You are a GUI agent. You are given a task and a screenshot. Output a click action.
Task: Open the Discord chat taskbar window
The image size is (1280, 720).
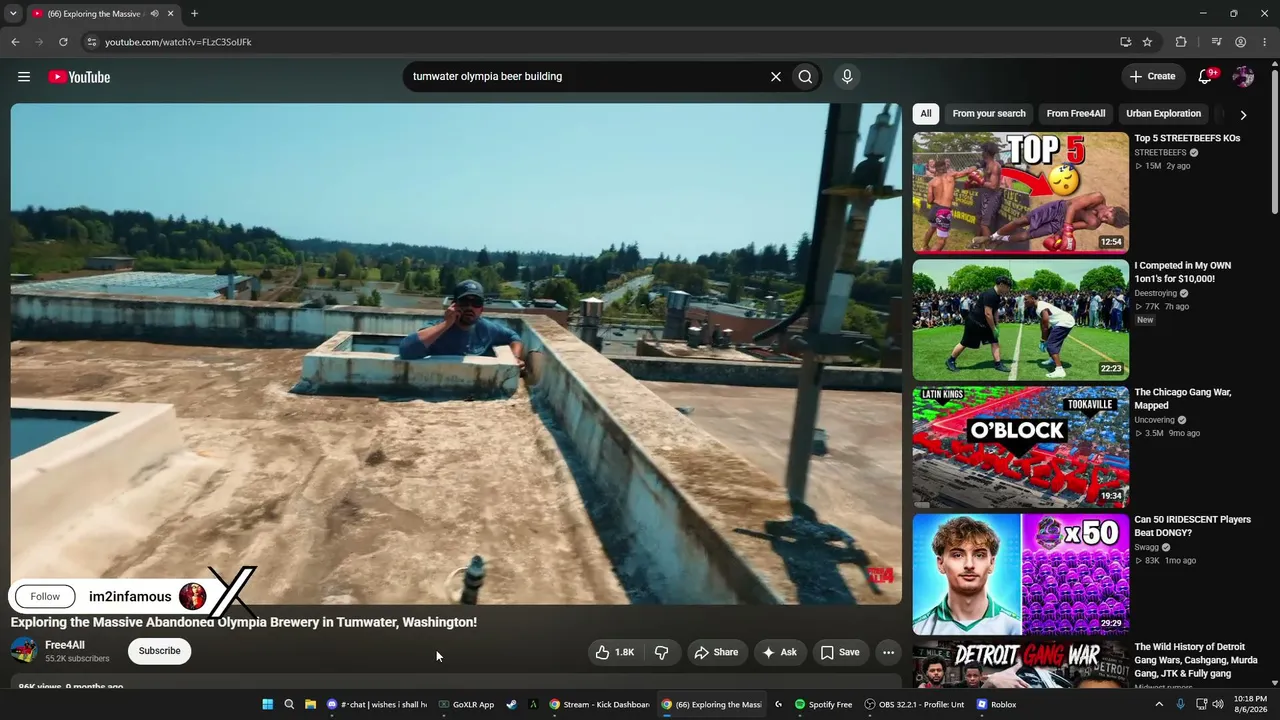[377, 704]
